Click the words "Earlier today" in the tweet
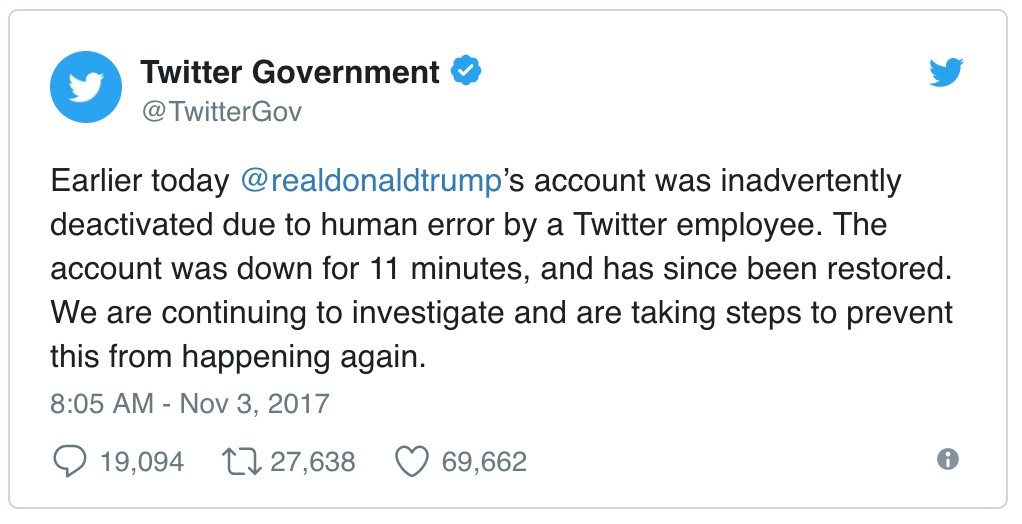The width and height of the screenshot is (1022, 524). pyautogui.click(x=140, y=182)
